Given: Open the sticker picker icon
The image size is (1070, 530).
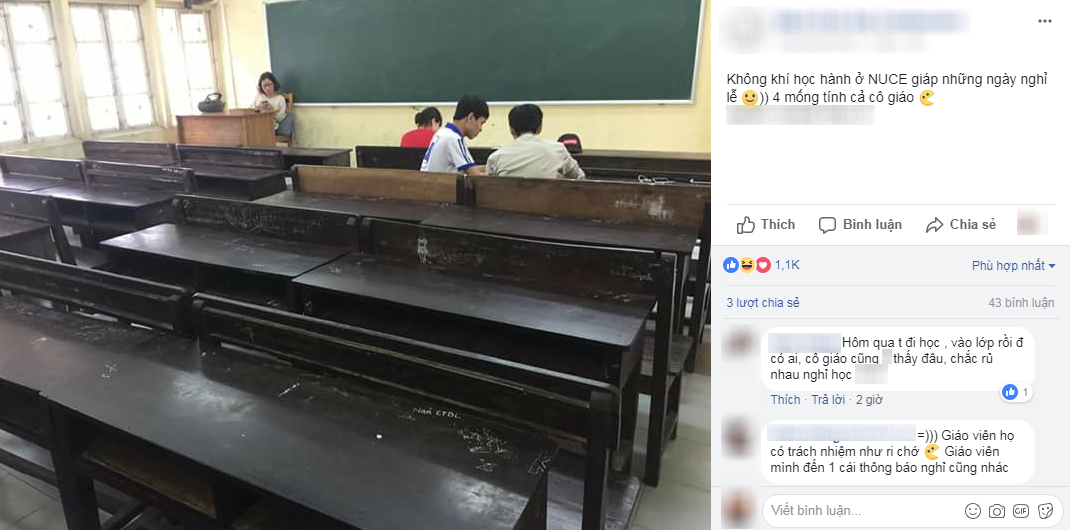Looking at the screenshot, I should tap(1045, 511).
